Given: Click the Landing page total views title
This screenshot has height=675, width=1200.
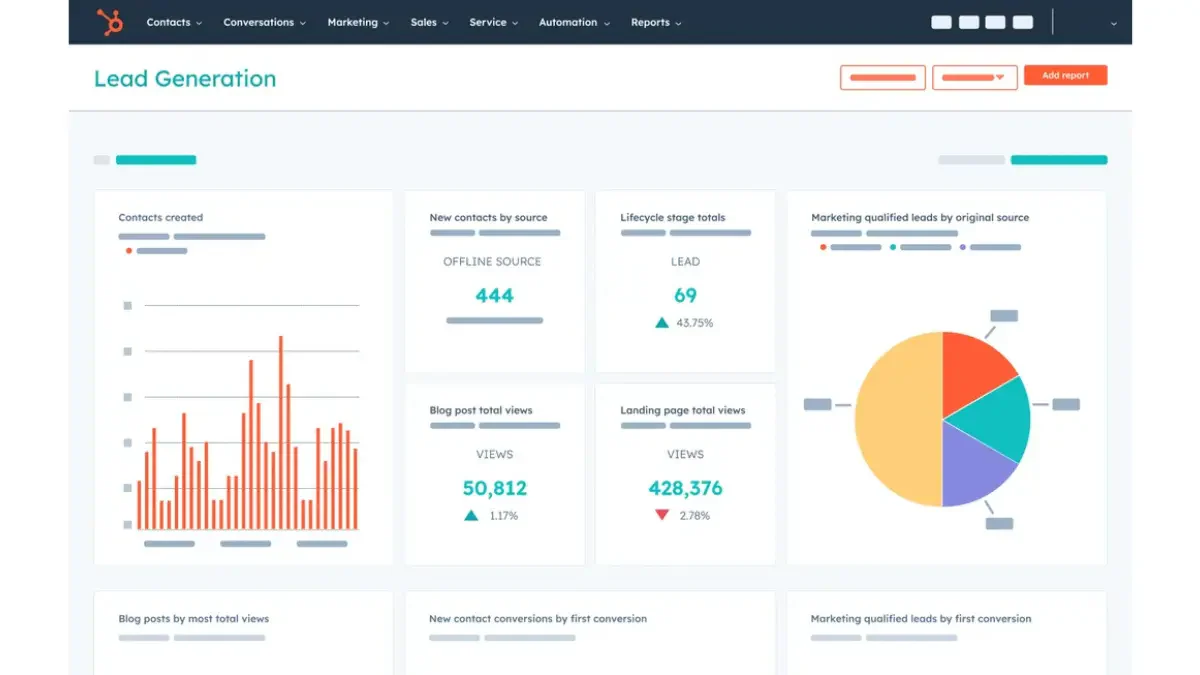Looking at the screenshot, I should [683, 410].
